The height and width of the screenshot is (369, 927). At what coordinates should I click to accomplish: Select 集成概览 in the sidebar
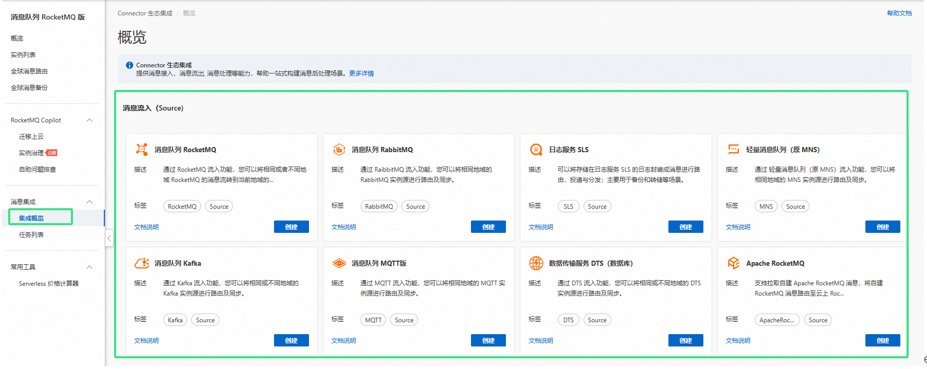pos(31,218)
